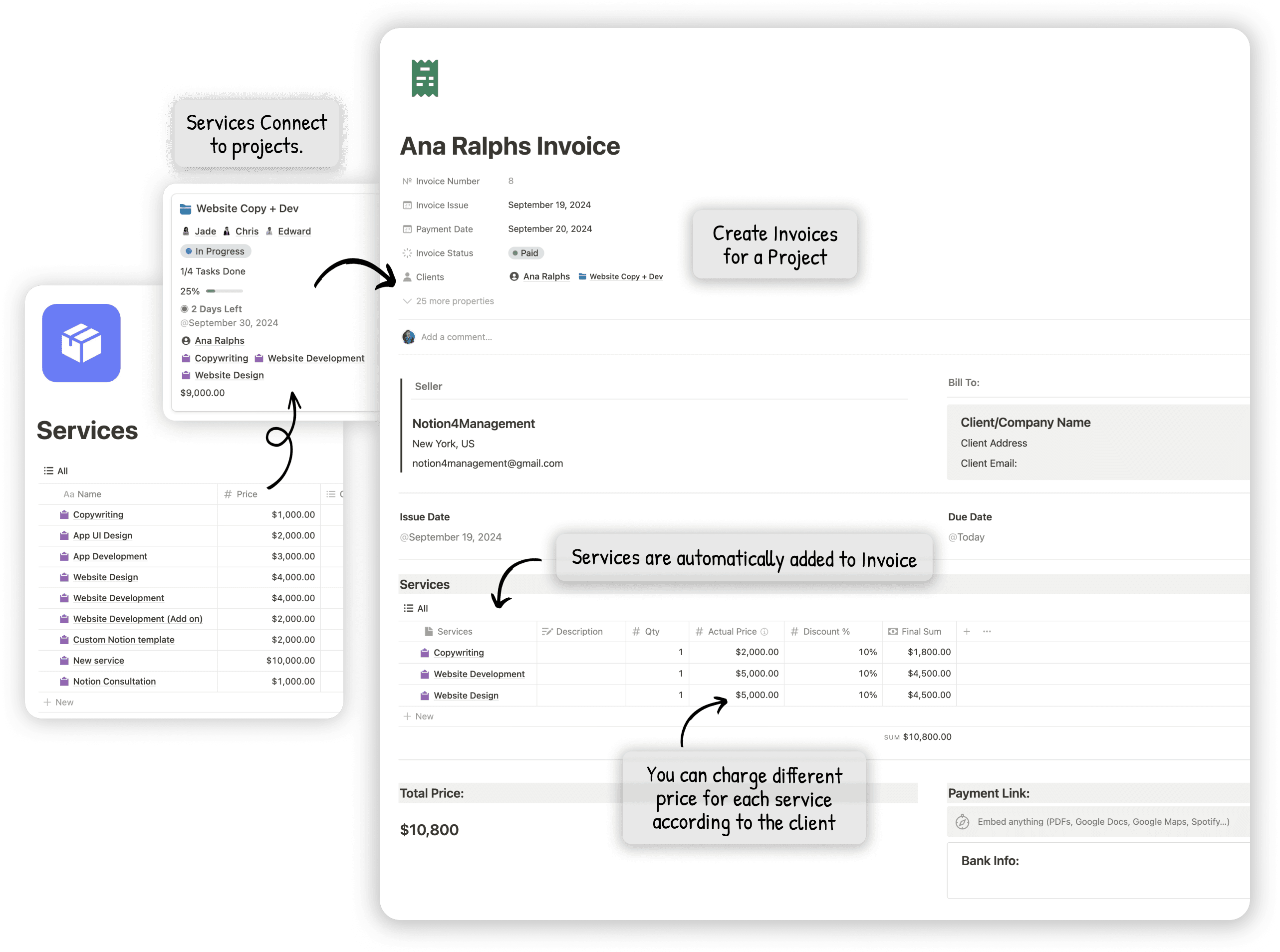Open the Ana Ralphs client link in invoice properties
Viewport: 1280px width, 952px height.
[x=539, y=276]
